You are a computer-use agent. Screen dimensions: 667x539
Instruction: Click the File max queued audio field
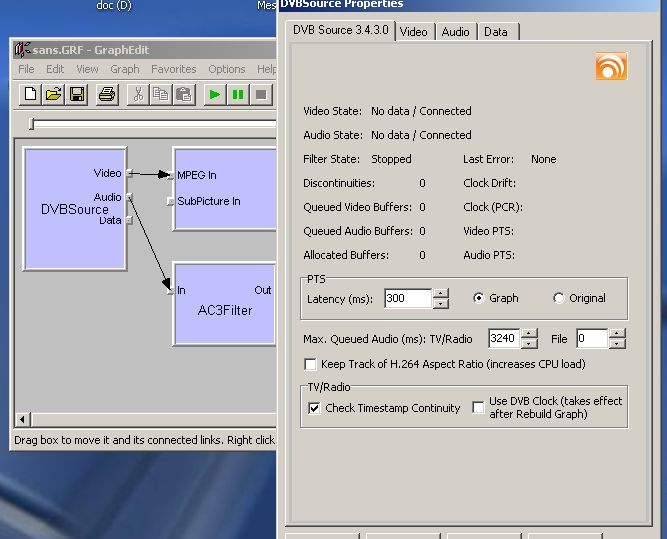pos(592,339)
